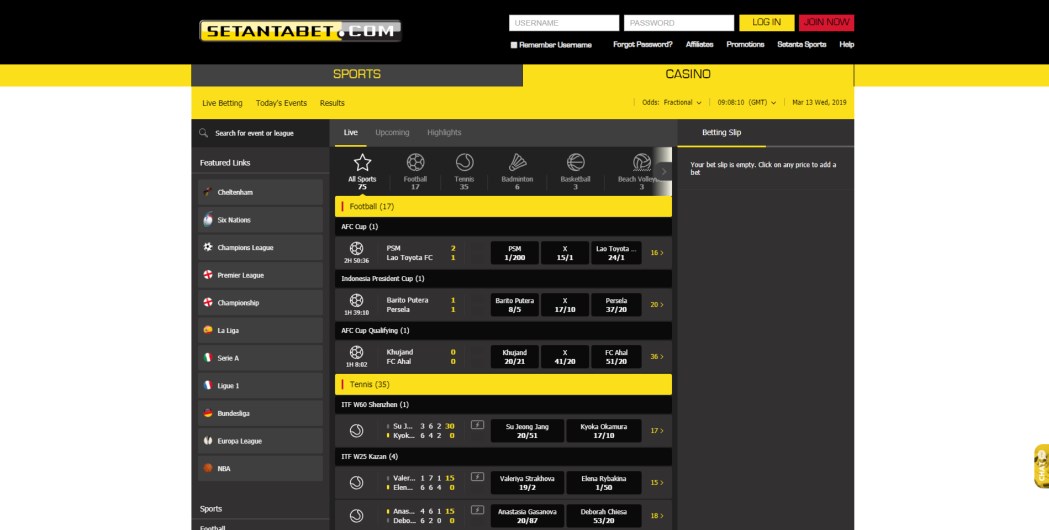Select the Highlights tab
This screenshot has height=530, width=1049.
(x=444, y=132)
